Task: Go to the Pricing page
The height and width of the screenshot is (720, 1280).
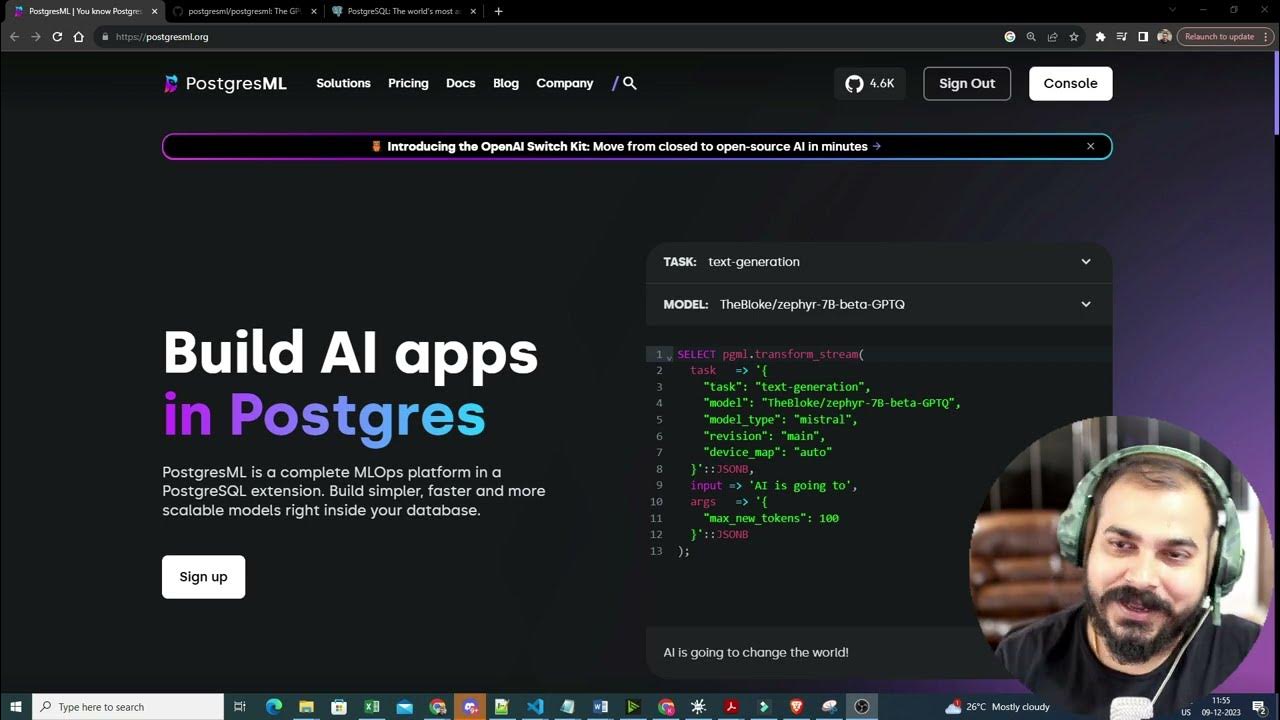Action: point(408,83)
